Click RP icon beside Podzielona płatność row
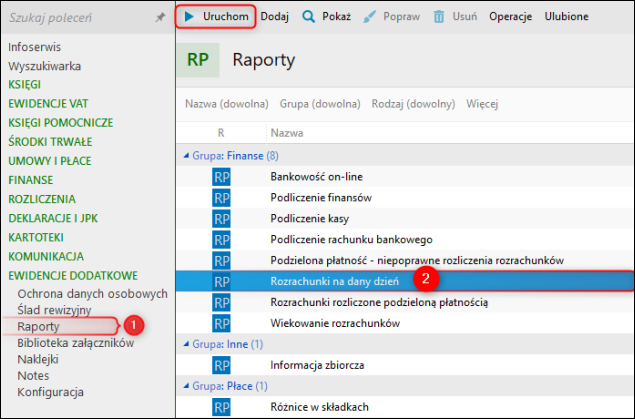This screenshot has width=635, height=419. (221, 261)
